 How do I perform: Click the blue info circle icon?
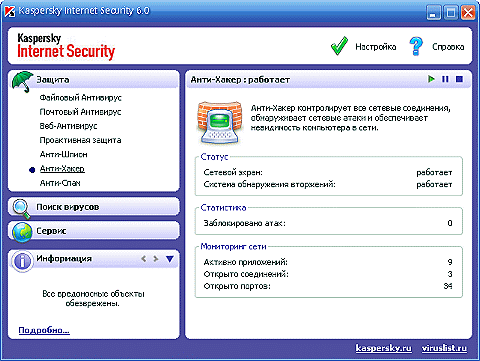click(x=22, y=260)
